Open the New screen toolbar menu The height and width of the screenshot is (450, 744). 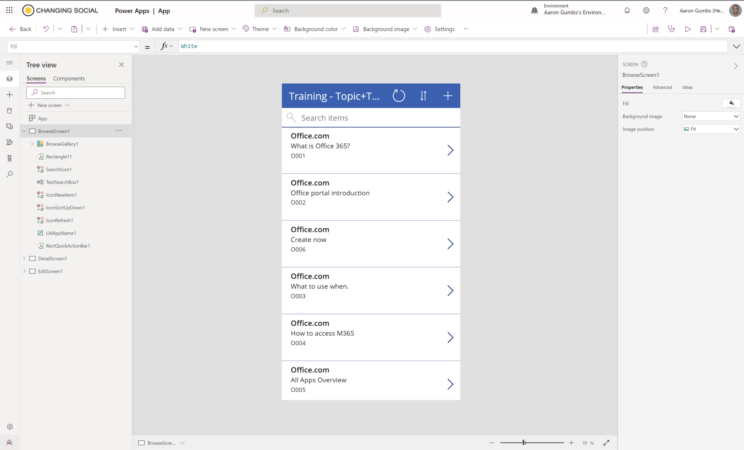point(213,29)
